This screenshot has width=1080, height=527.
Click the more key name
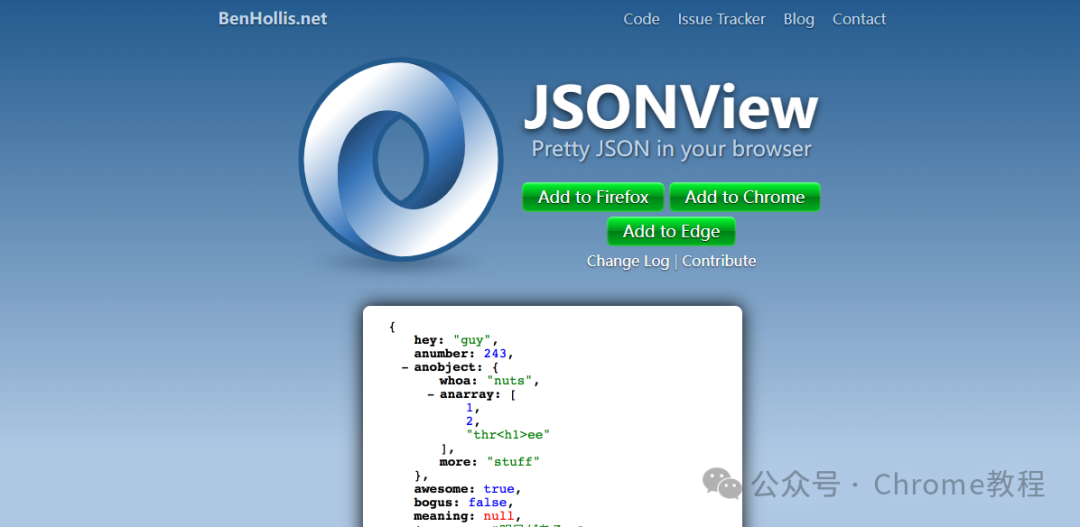tap(459, 462)
